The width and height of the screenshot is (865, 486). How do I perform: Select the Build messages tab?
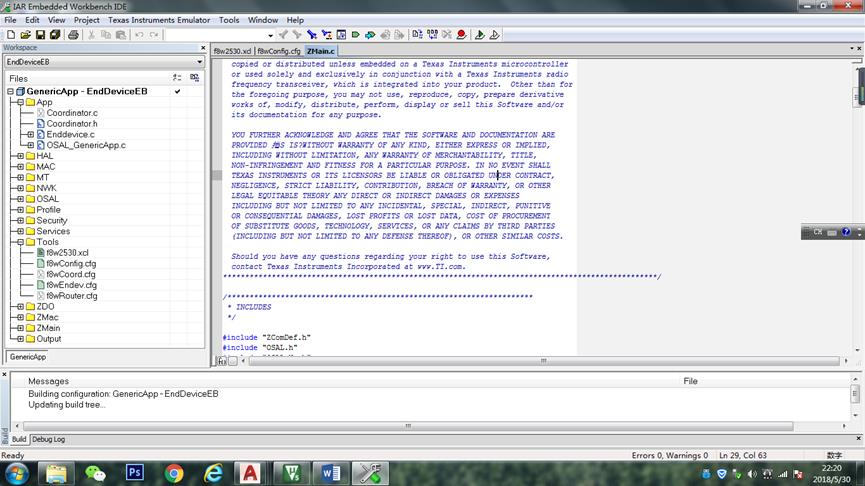pyautogui.click(x=19, y=439)
